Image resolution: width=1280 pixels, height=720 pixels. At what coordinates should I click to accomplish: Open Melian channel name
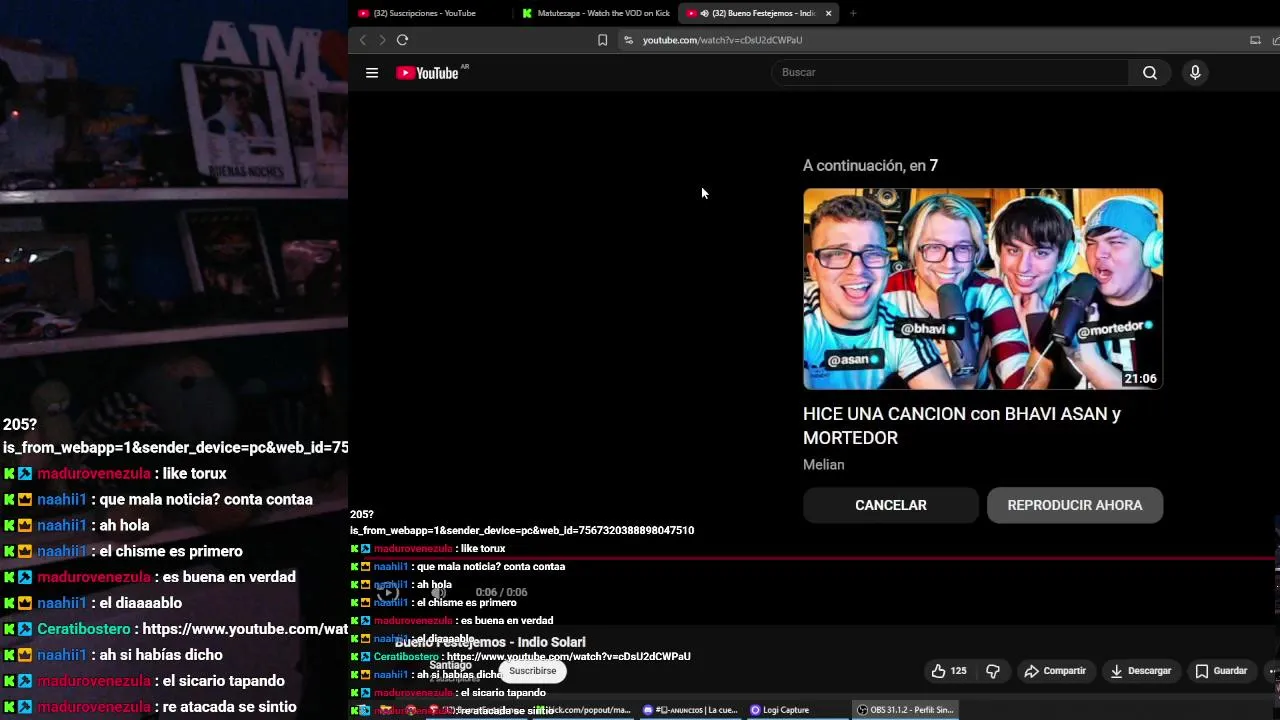[x=824, y=465]
